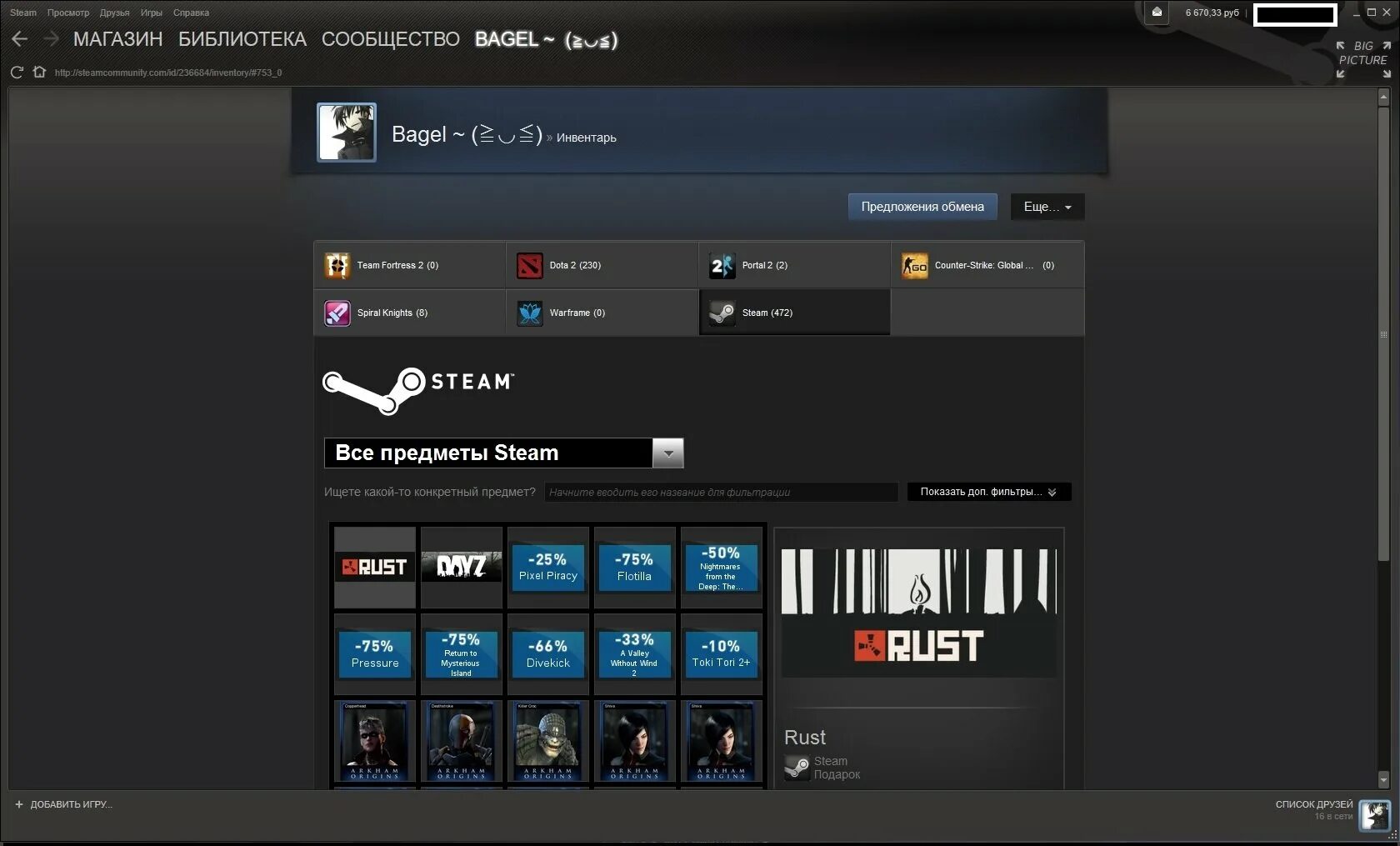Switch to Big Picture mode
Screen dimensions: 1400x846
point(1363,59)
